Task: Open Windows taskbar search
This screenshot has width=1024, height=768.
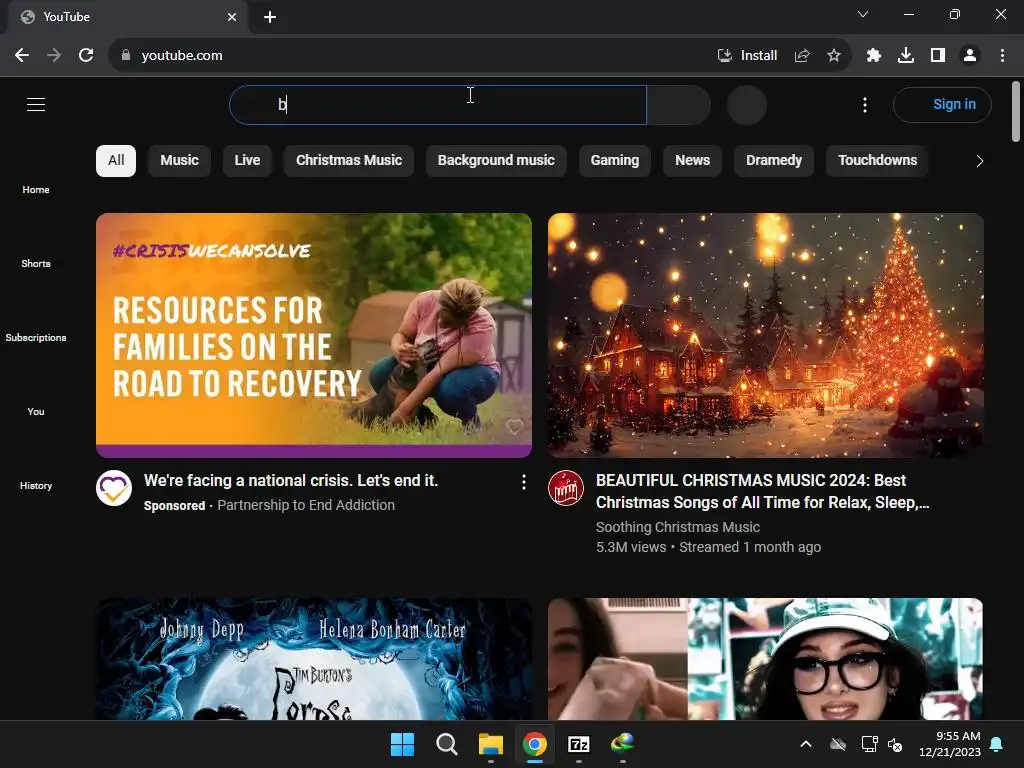Action: (447, 744)
